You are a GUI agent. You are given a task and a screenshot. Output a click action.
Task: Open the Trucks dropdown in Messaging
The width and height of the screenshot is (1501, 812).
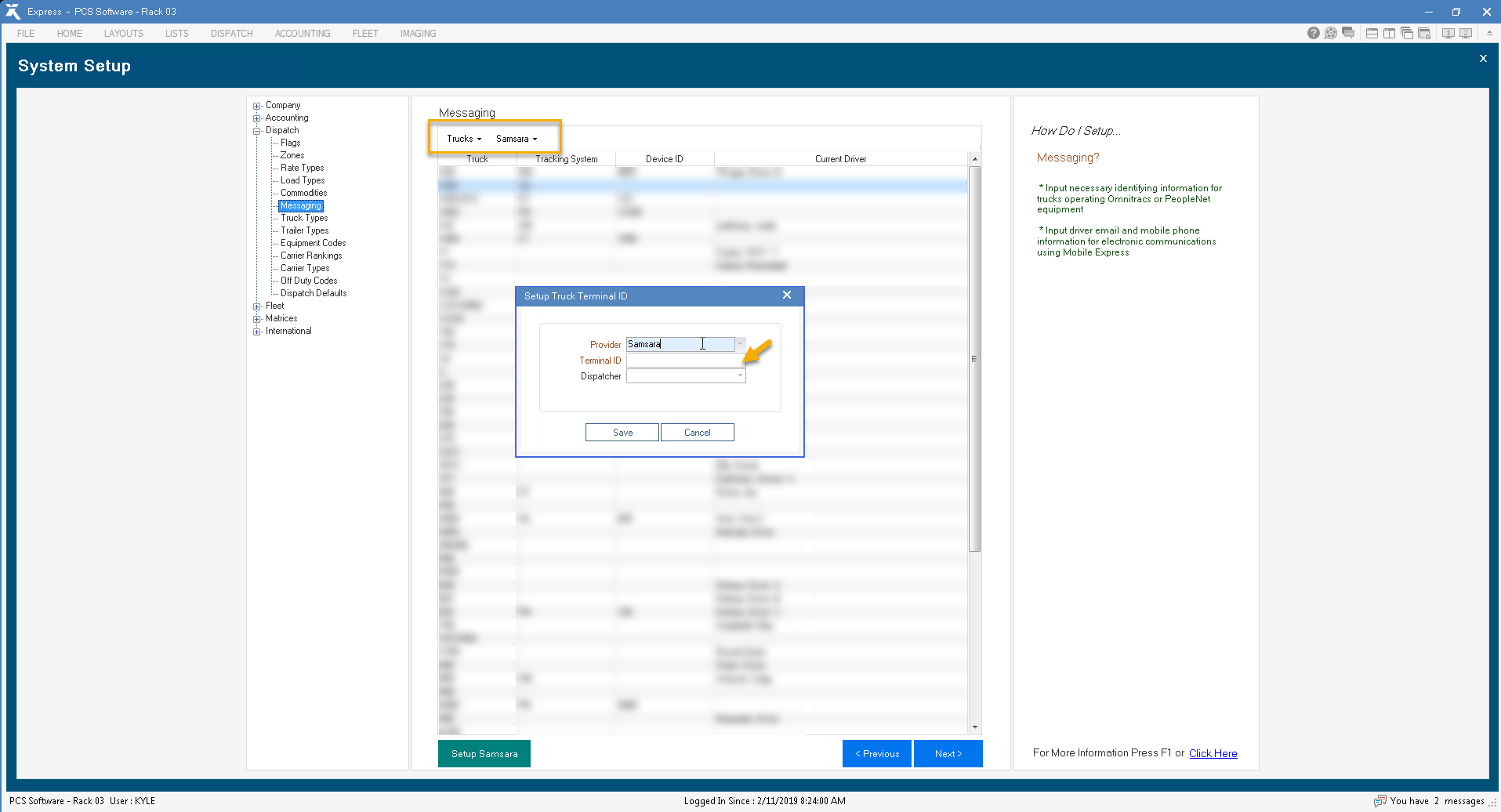(x=464, y=139)
